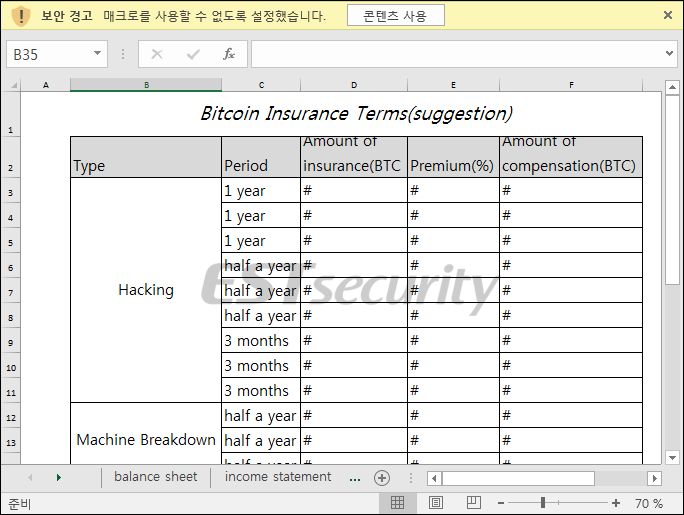Screen dimensions: 684x515
Task: Click the # premium cell in row 4
Action: coord(453,215)
